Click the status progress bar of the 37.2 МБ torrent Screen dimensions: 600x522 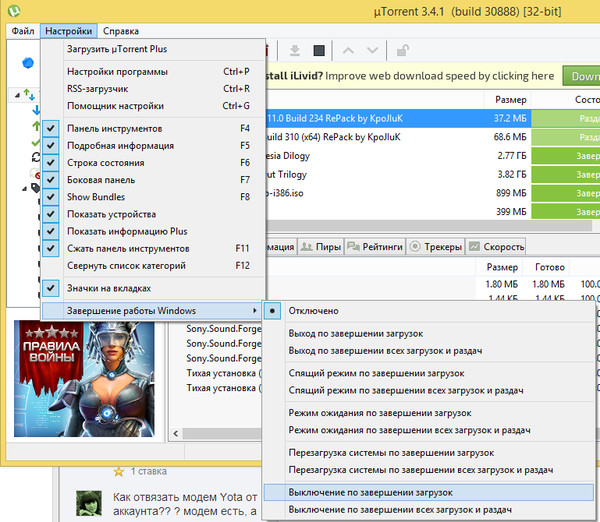566,118
